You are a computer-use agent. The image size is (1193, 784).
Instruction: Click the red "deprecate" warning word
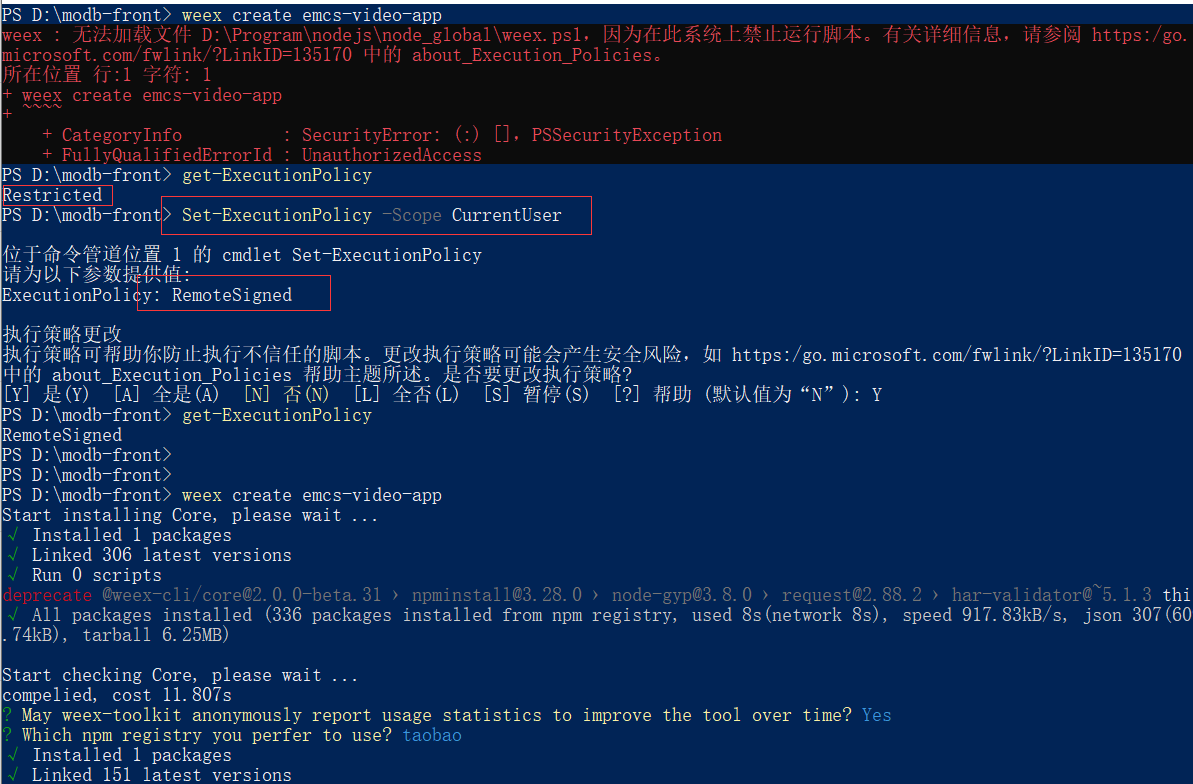coord(47,595)
